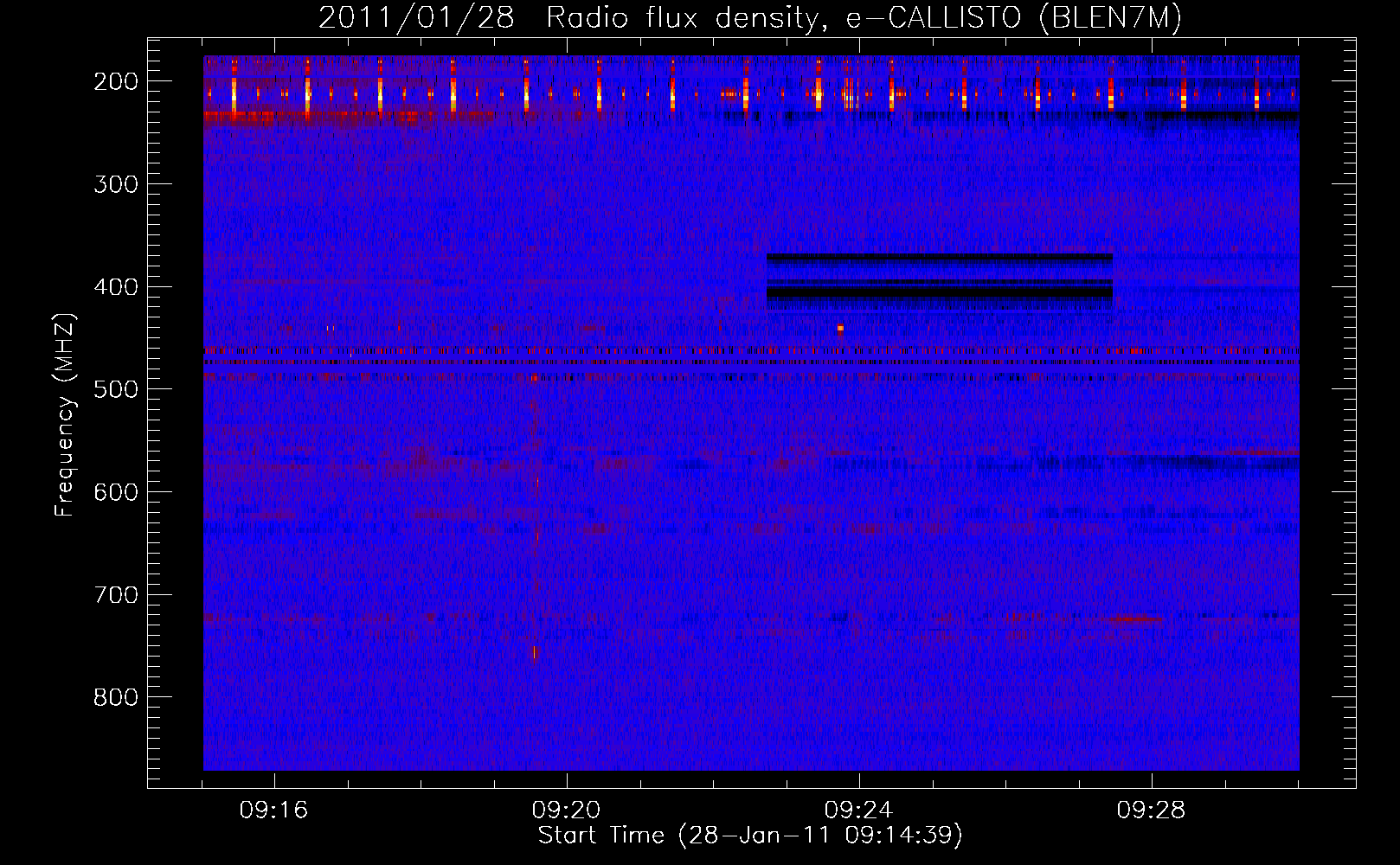Click the 09:20 time tick label

[567, 811]
